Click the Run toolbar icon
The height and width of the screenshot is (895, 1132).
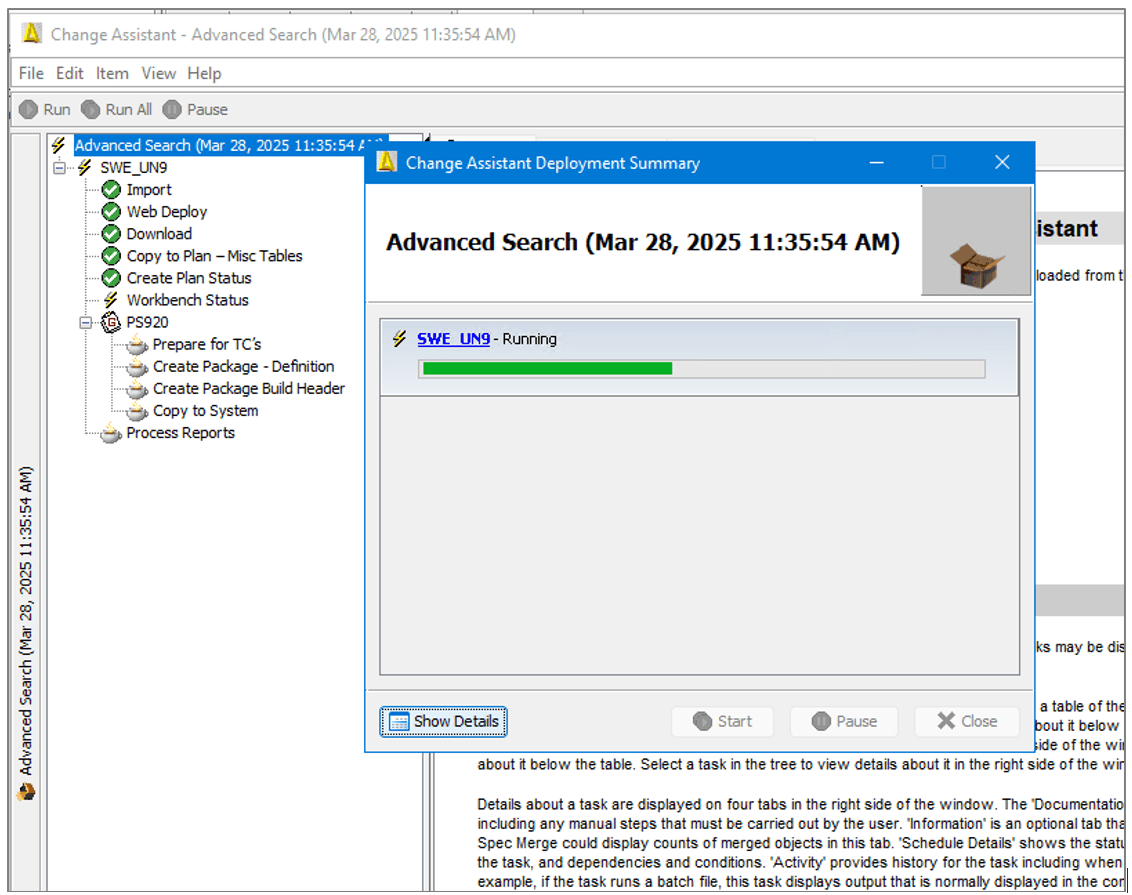(28, 110)
